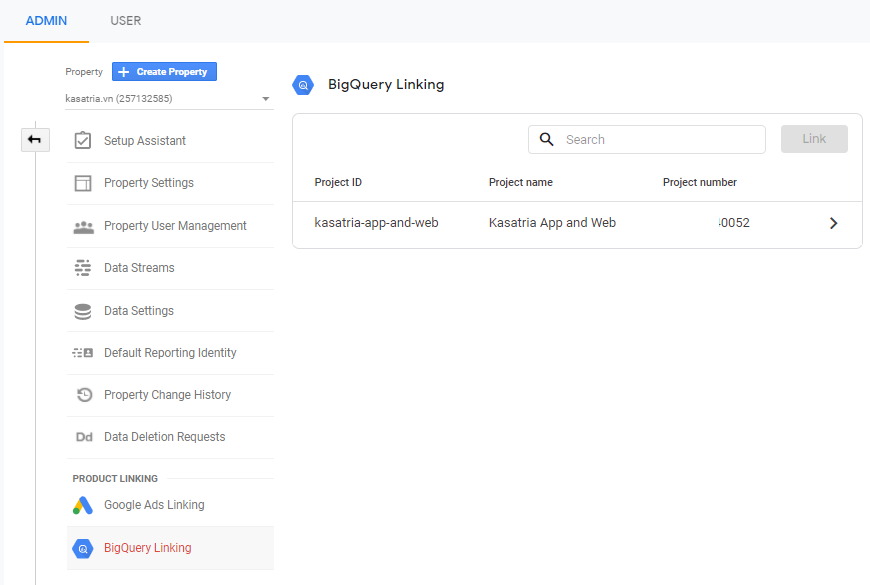Open the kasatria.vn property dropdown

[168, 99]
